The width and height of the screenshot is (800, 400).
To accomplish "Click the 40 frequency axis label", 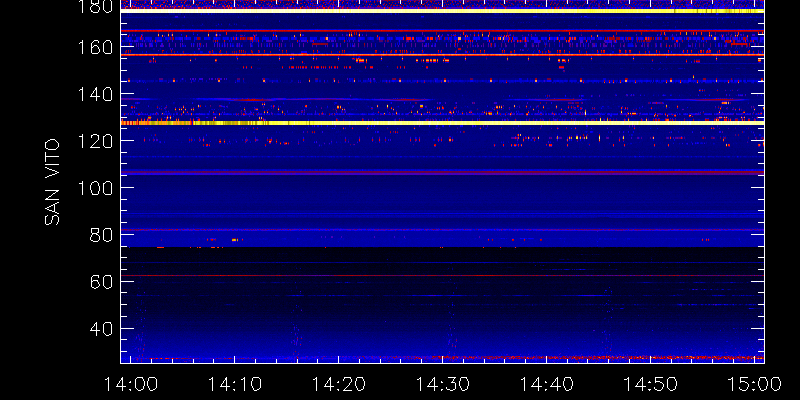I will [102, 329].
